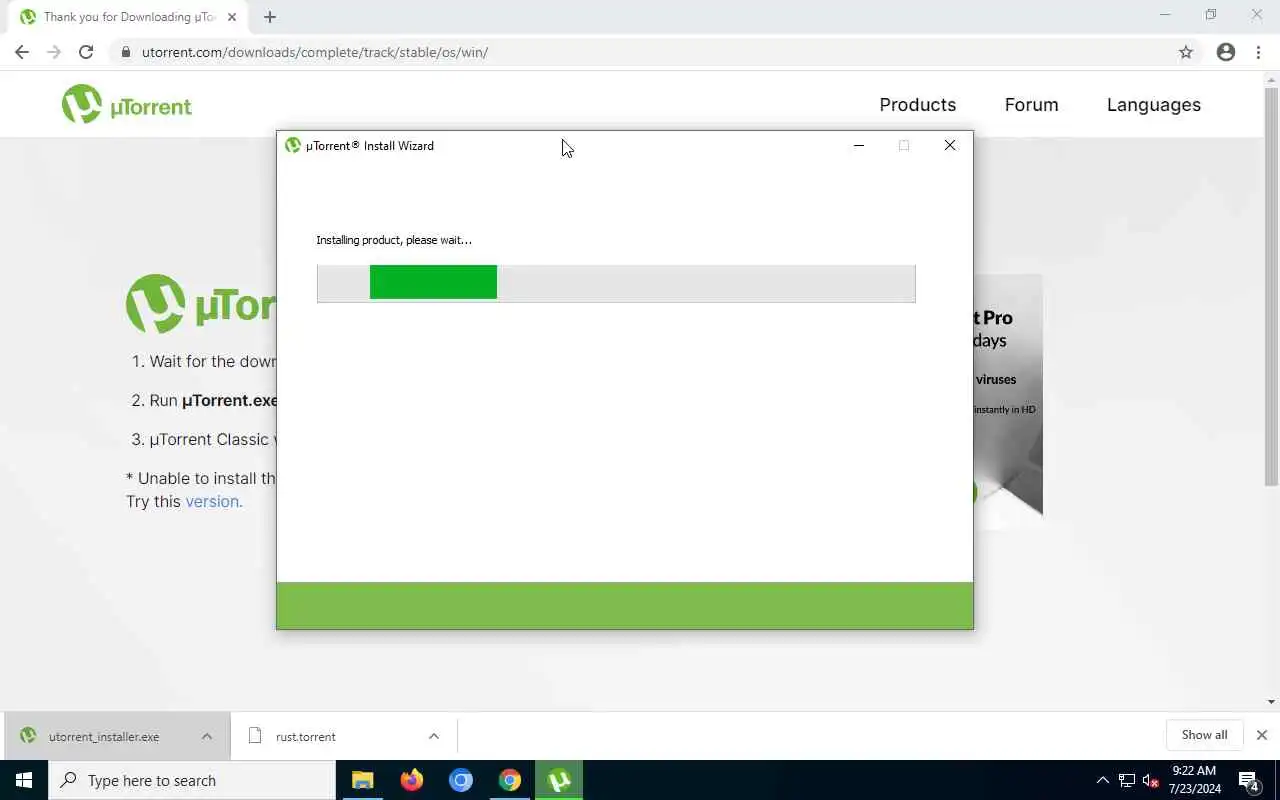Open downloaded utorrent_installer.exe
1280x800 pixels.
(x=104, y=736)
